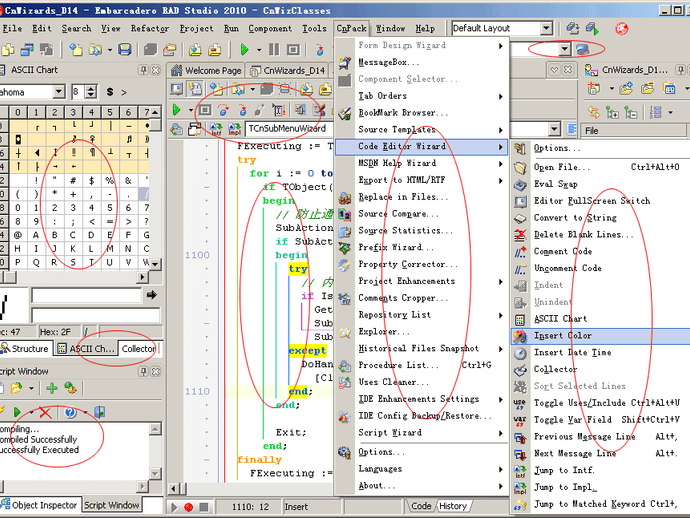Pin the Script Window panel
The height and width of the screenshot is (518, 690).
pyautogui.click(x=143, y=372)
